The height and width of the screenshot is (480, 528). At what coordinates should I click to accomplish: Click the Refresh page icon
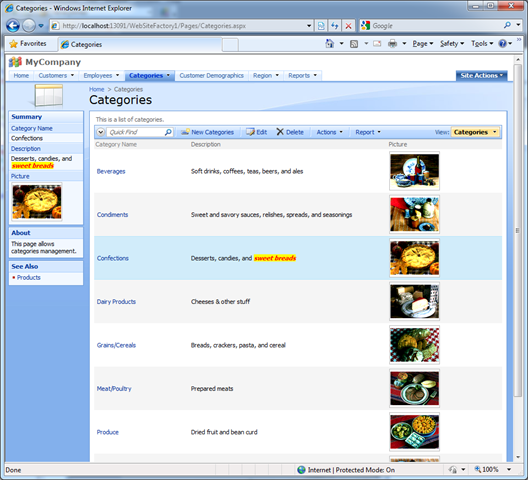pyautogui.click(x=334, y=26)
